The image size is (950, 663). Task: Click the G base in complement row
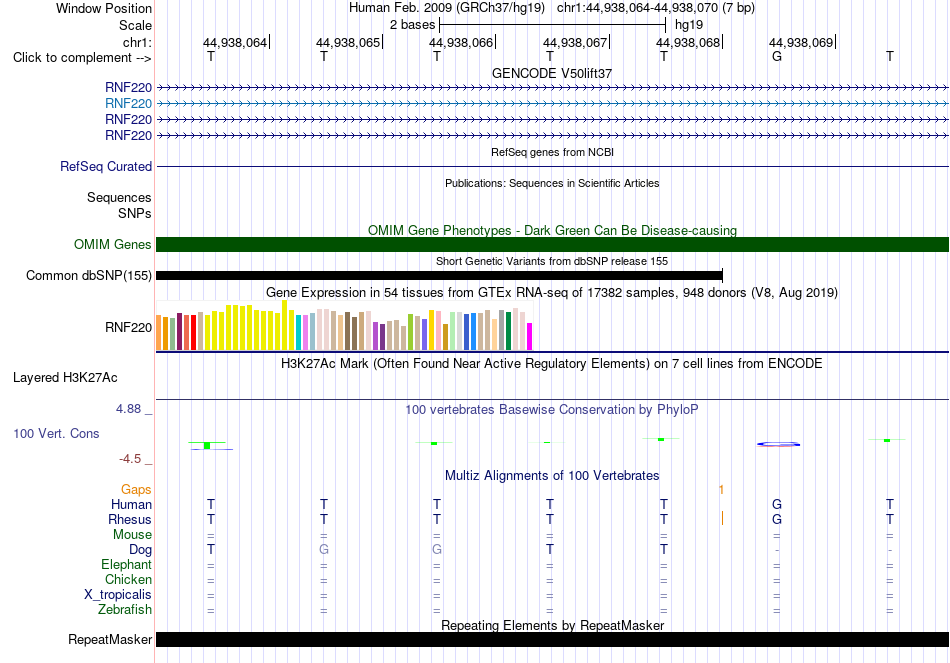click(x=777, y=56)
